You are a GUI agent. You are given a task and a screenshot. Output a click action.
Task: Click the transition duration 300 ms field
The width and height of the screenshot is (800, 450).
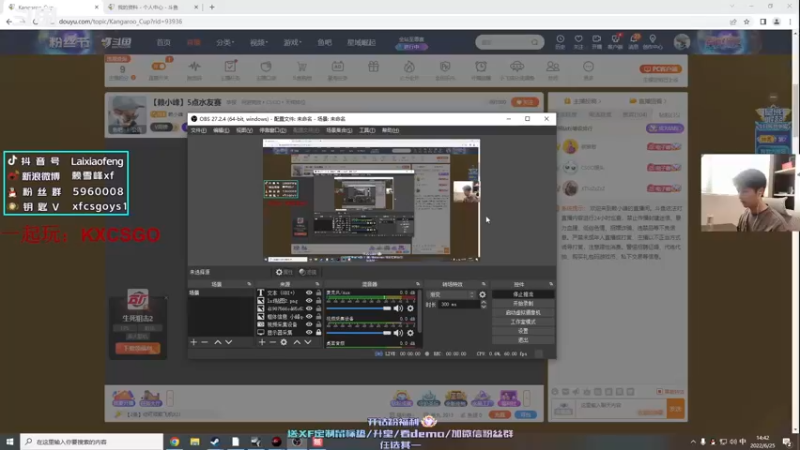[459, 305]
